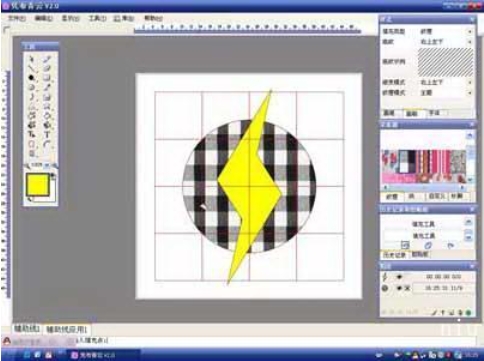Select the filled black circle tool
The height and width of the screenshot is (361, 484).
[31, 78]
